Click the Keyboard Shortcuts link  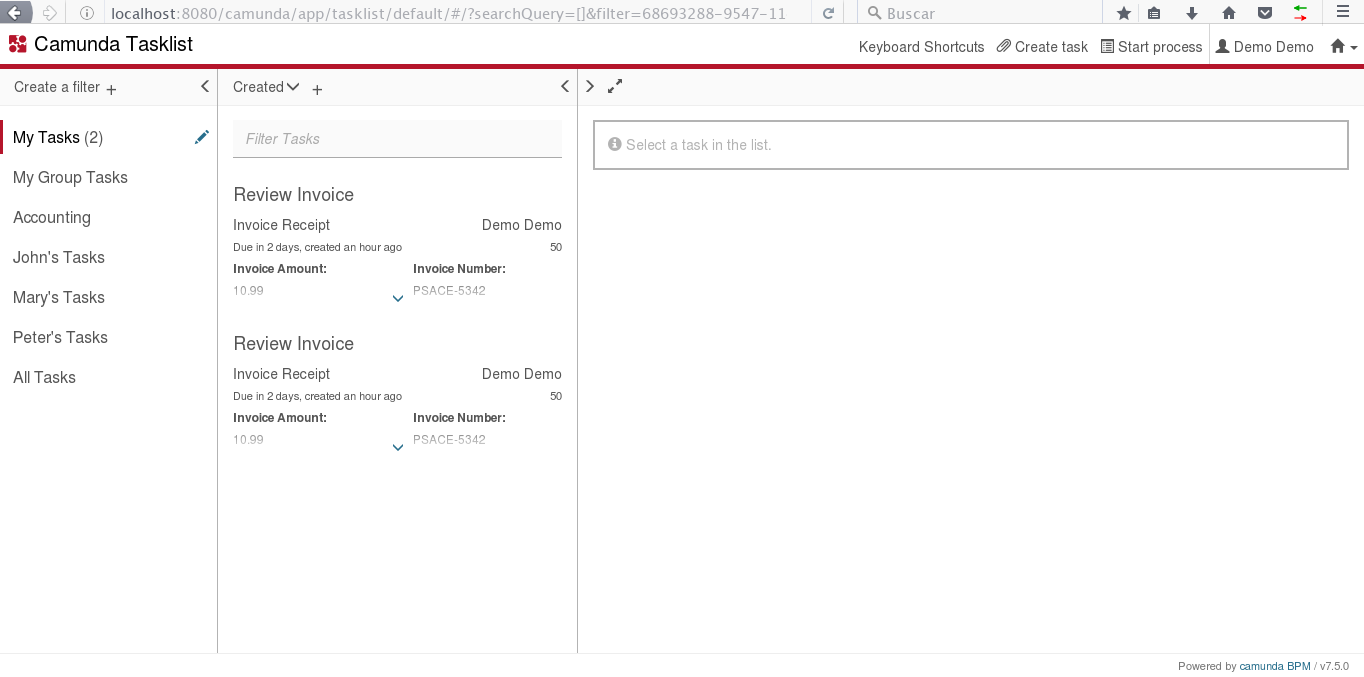(x=921, y=46)
